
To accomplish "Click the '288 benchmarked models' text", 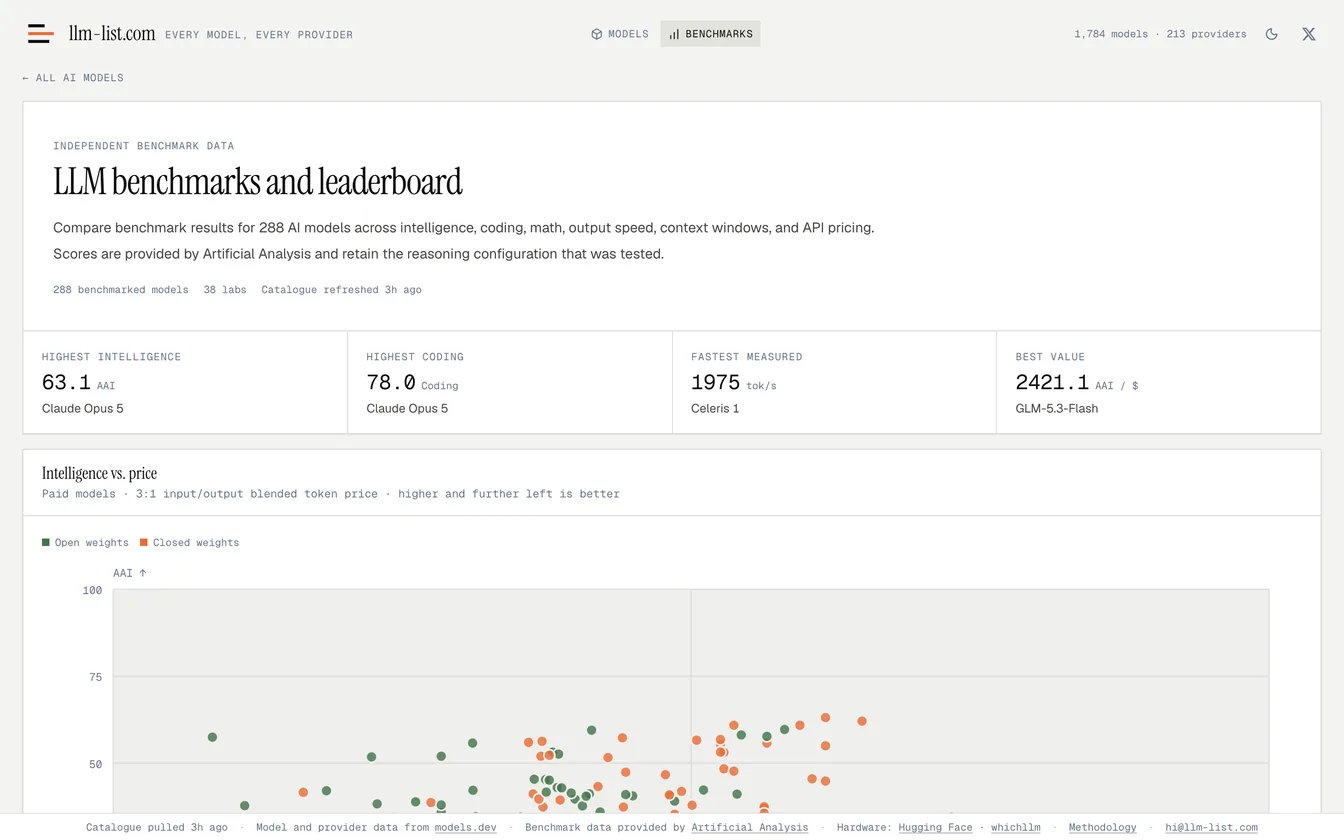I will click(121, 290).
